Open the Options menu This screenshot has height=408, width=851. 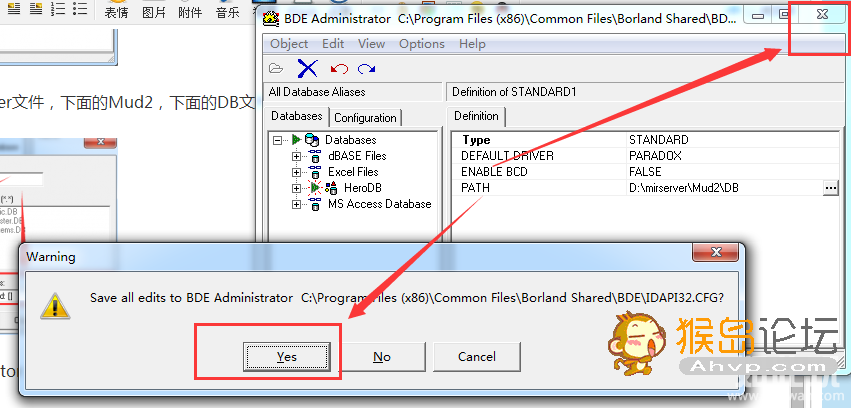point(422,44)
